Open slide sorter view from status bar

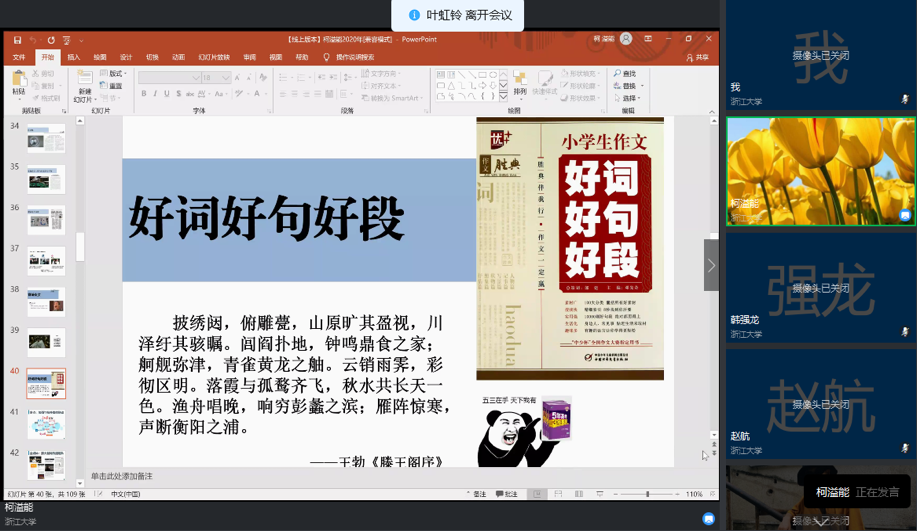pyautogui.click(x=558, y=494)
